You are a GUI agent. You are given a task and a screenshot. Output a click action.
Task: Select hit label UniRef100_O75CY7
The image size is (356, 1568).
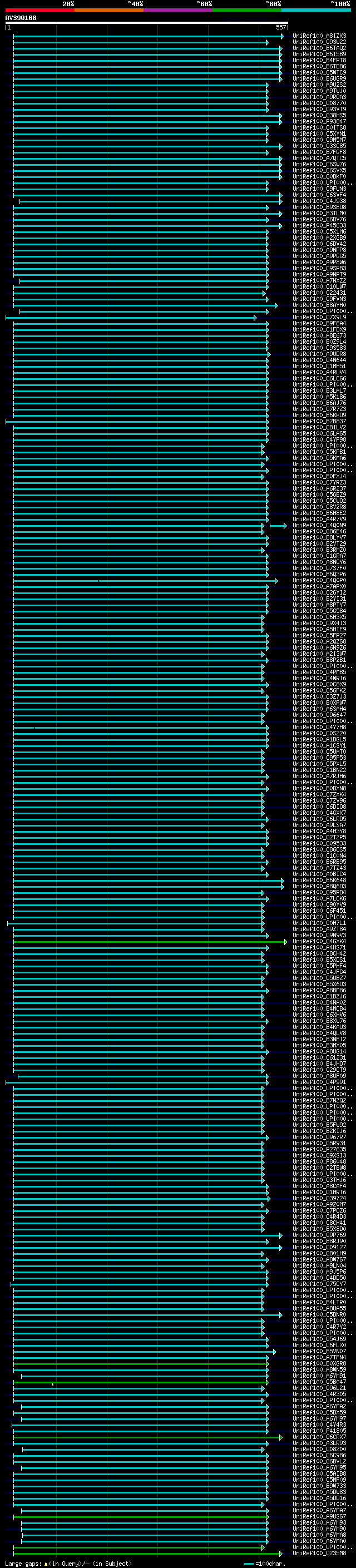pos(319,1284)
